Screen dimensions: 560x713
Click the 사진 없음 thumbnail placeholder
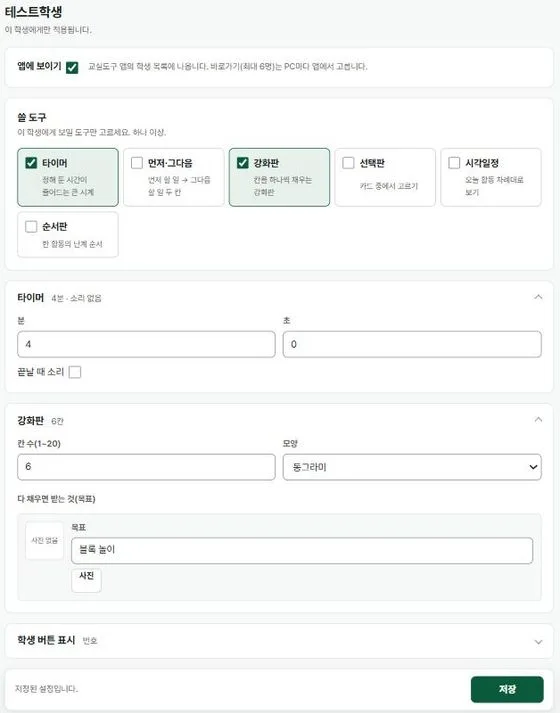(45, 541)
